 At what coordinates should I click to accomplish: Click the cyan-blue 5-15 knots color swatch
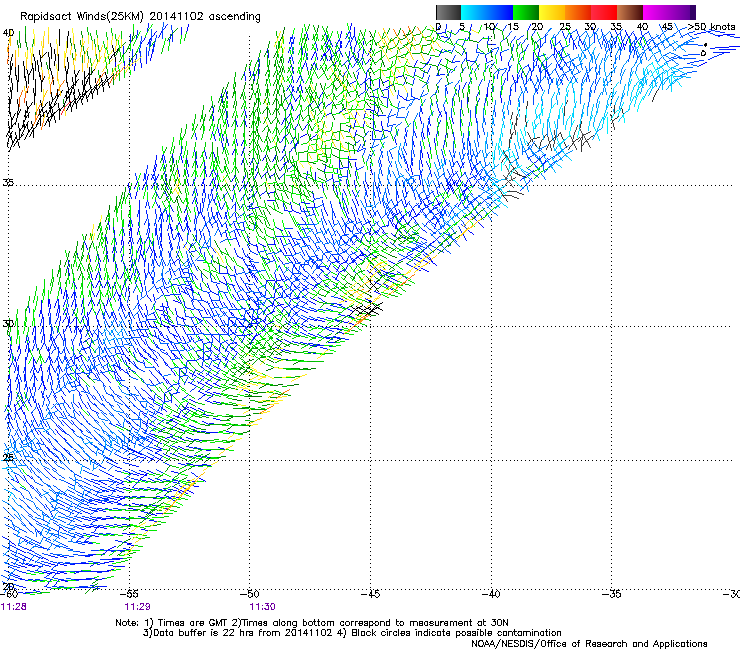pos(487,12)
